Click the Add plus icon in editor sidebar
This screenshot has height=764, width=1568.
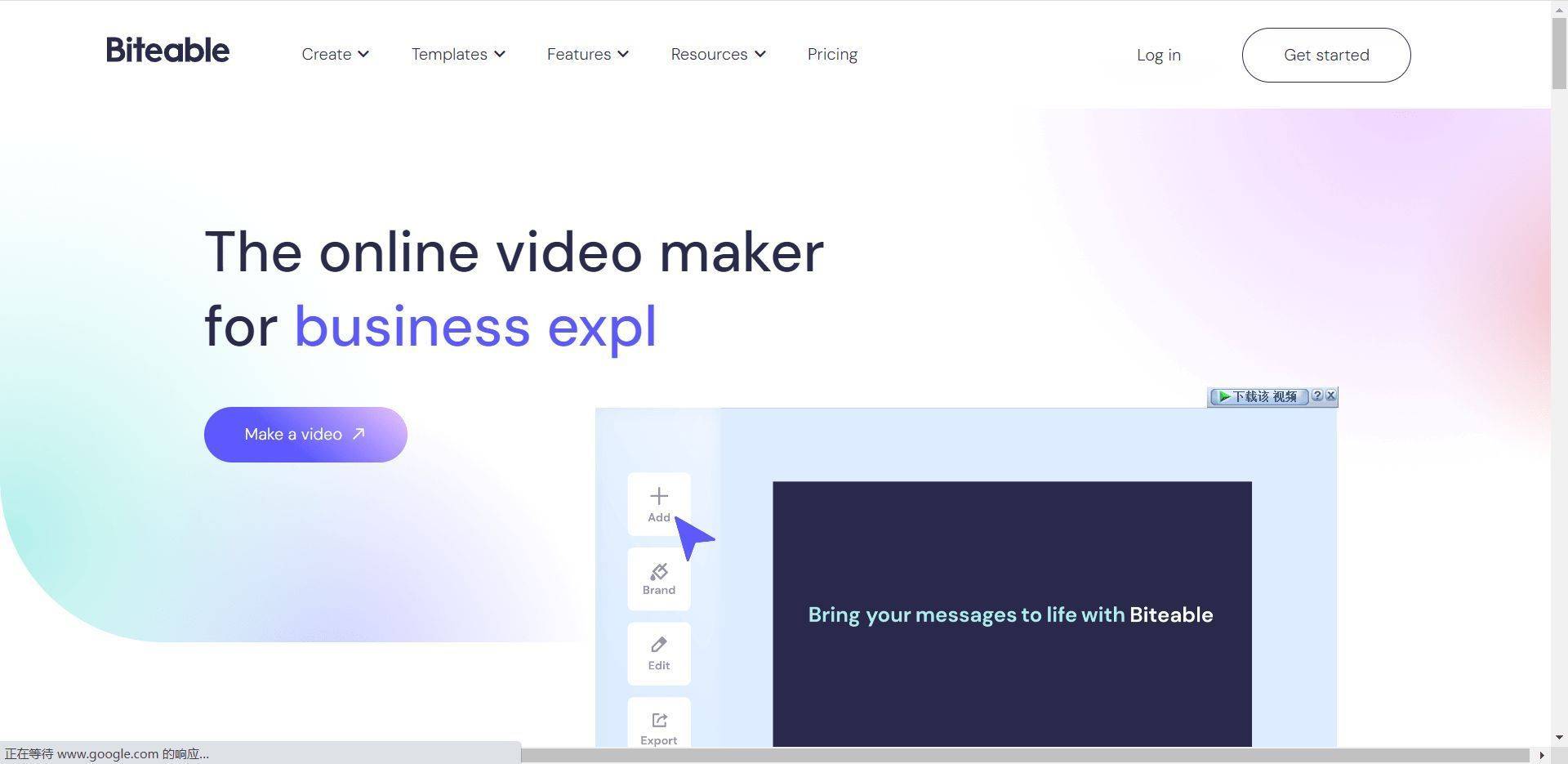coord(658,497)
